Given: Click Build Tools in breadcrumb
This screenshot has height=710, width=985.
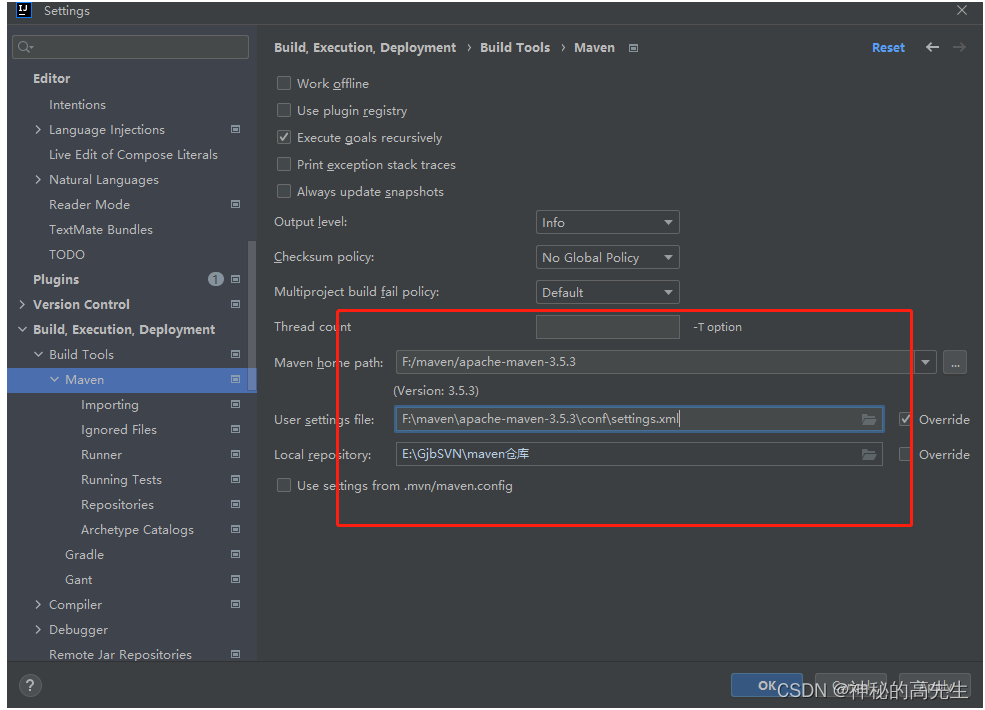Looking at the screenshot, I should pos(514,48).
